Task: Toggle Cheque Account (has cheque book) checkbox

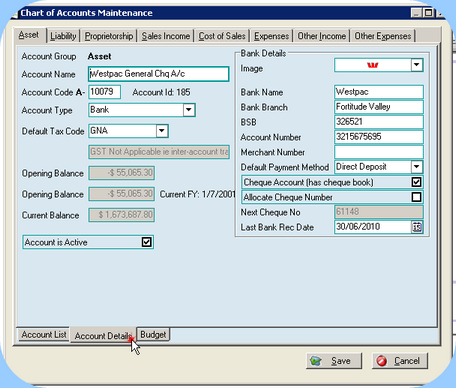Action: click(416, 182)
